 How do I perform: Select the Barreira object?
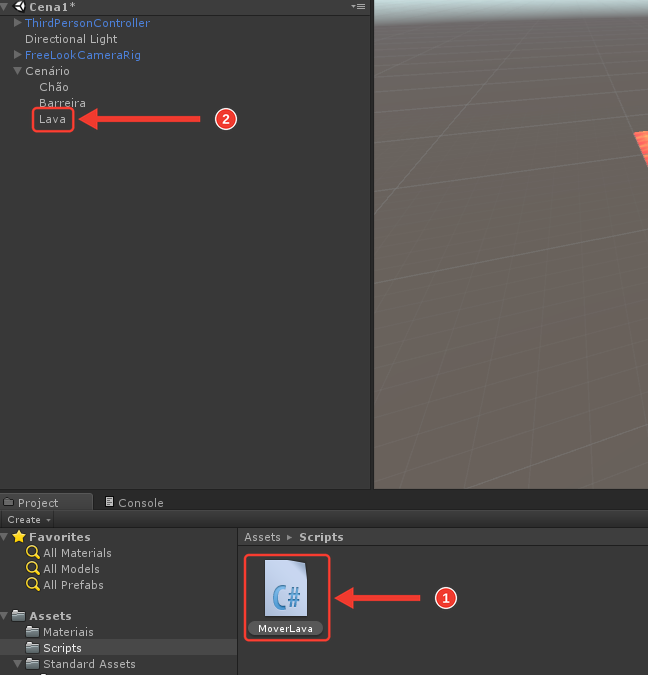pos(62,102)
